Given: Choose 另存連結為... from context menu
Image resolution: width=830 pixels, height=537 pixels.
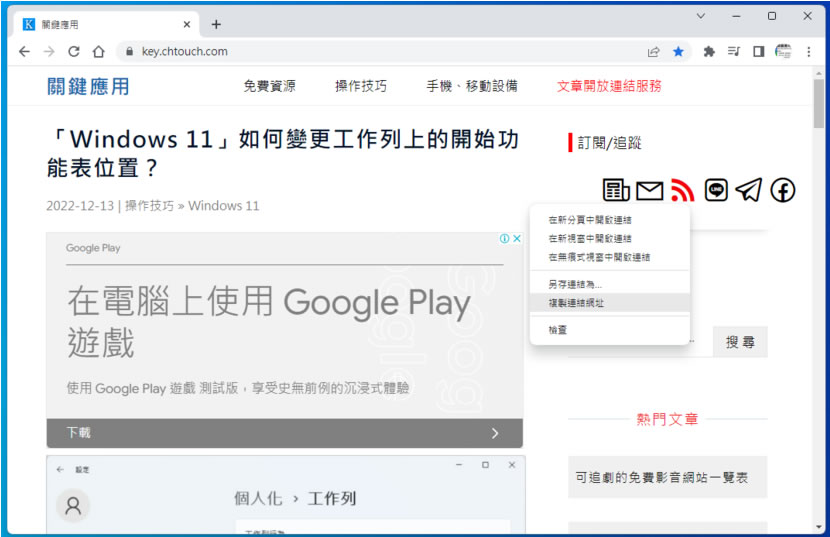Looking at the screenshot, I should [x=610, y=284].
